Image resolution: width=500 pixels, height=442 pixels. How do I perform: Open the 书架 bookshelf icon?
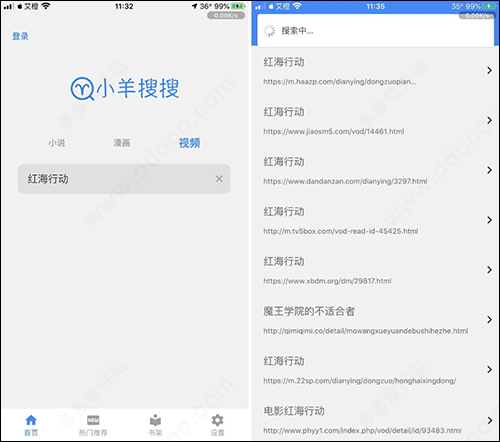click(x=155, y=420)
